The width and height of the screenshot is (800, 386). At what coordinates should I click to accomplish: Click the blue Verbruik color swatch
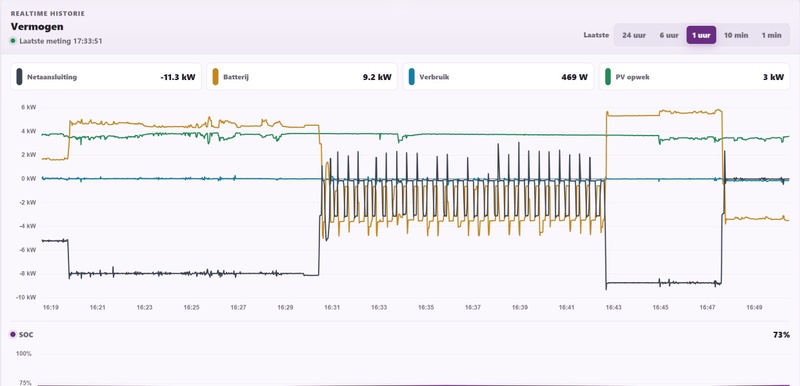tap(411, 77)
